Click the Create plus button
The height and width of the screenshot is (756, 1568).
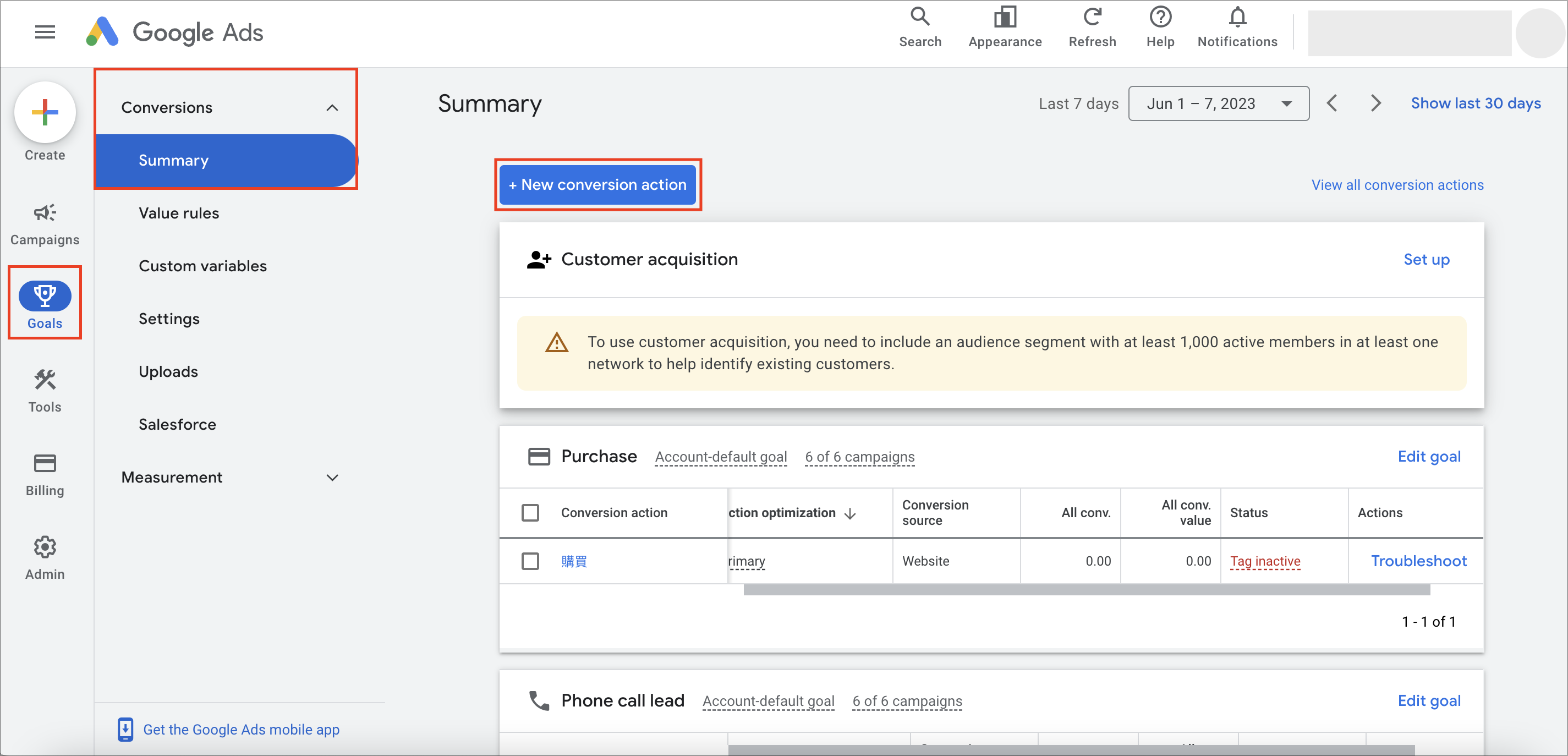pyautogui.click(x=45, y=113)
